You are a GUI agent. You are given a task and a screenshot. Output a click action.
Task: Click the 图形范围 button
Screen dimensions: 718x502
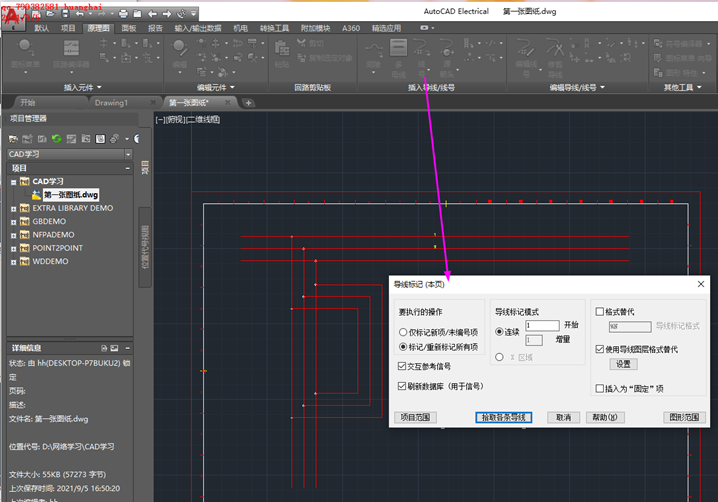point(684,417)
